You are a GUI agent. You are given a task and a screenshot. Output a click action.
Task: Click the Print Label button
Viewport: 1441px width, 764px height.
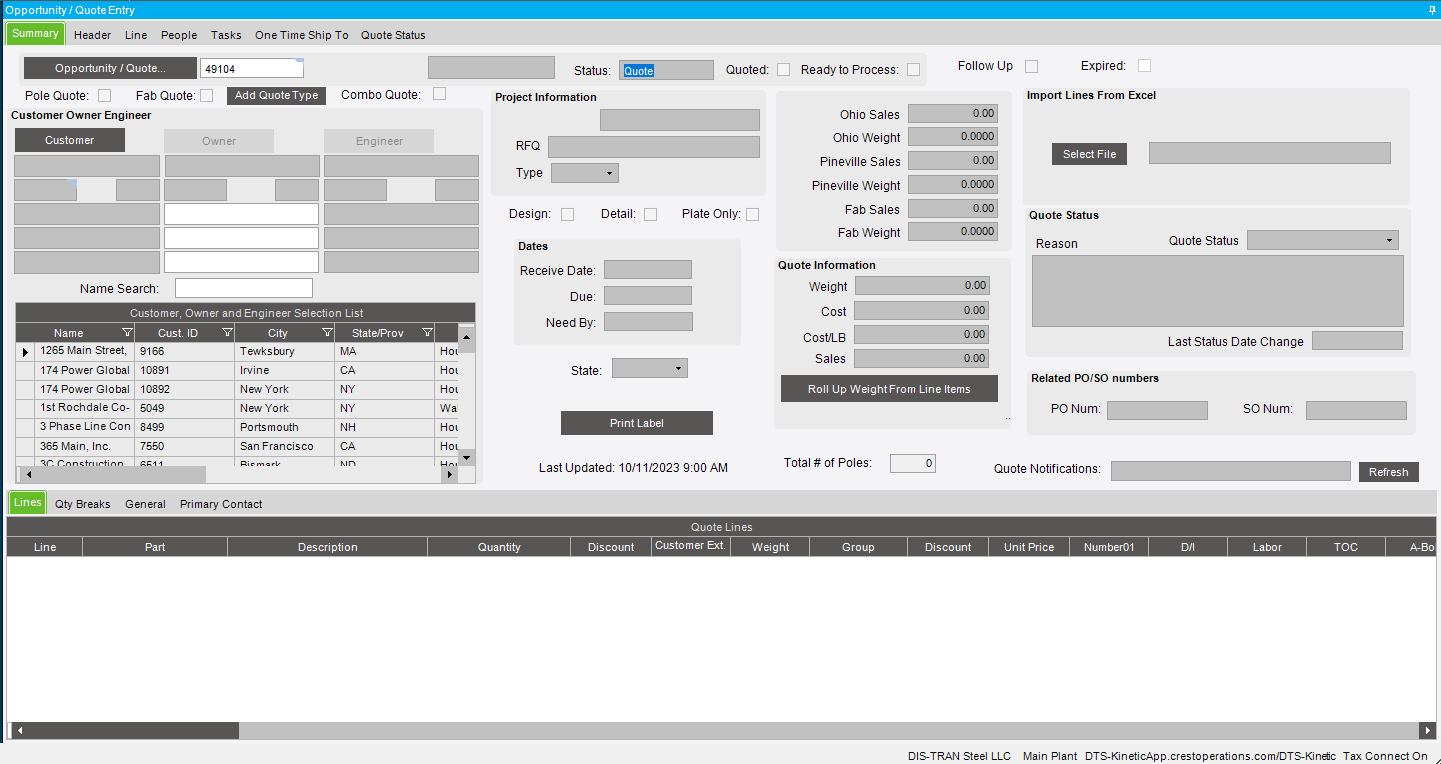tap(637, 423)
